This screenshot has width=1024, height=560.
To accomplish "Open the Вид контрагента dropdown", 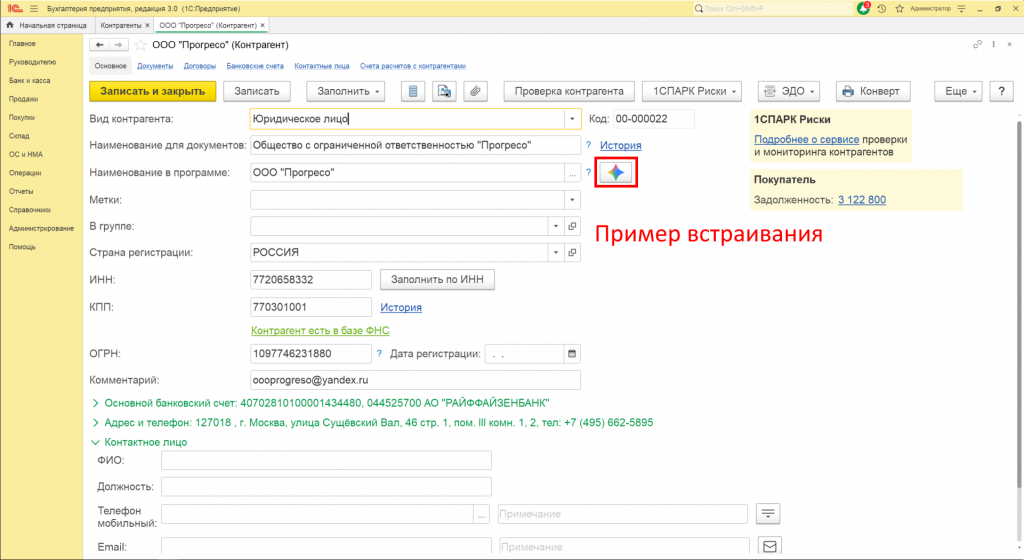I will click(x=572, y=119).
